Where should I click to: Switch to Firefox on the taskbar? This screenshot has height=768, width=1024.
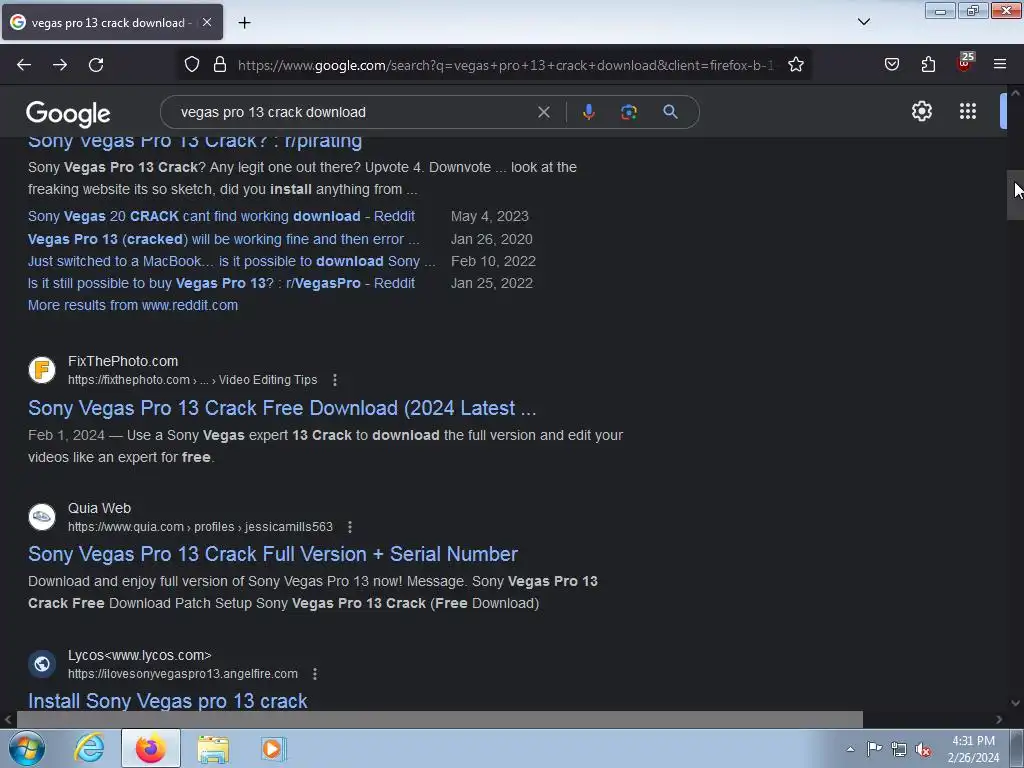[x=151, y=748]
